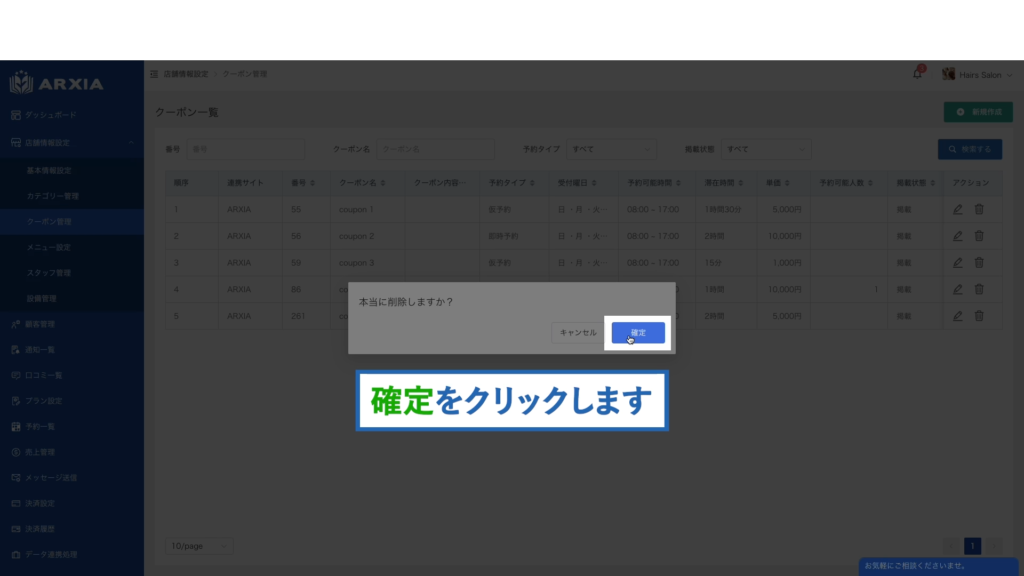Sort by 単価 column sort arrows
Viewport: 1024px width, 576px height.
pos(787,183)
